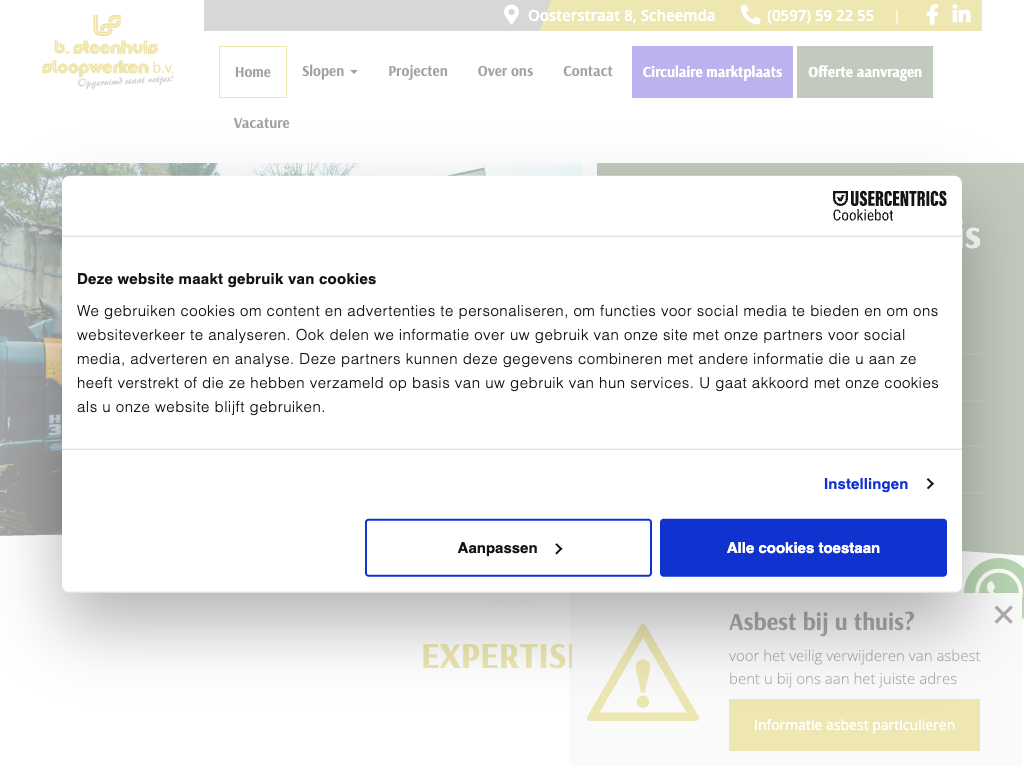Allow all cookies with Alle cookies toestaan

(x=803, y=548)
